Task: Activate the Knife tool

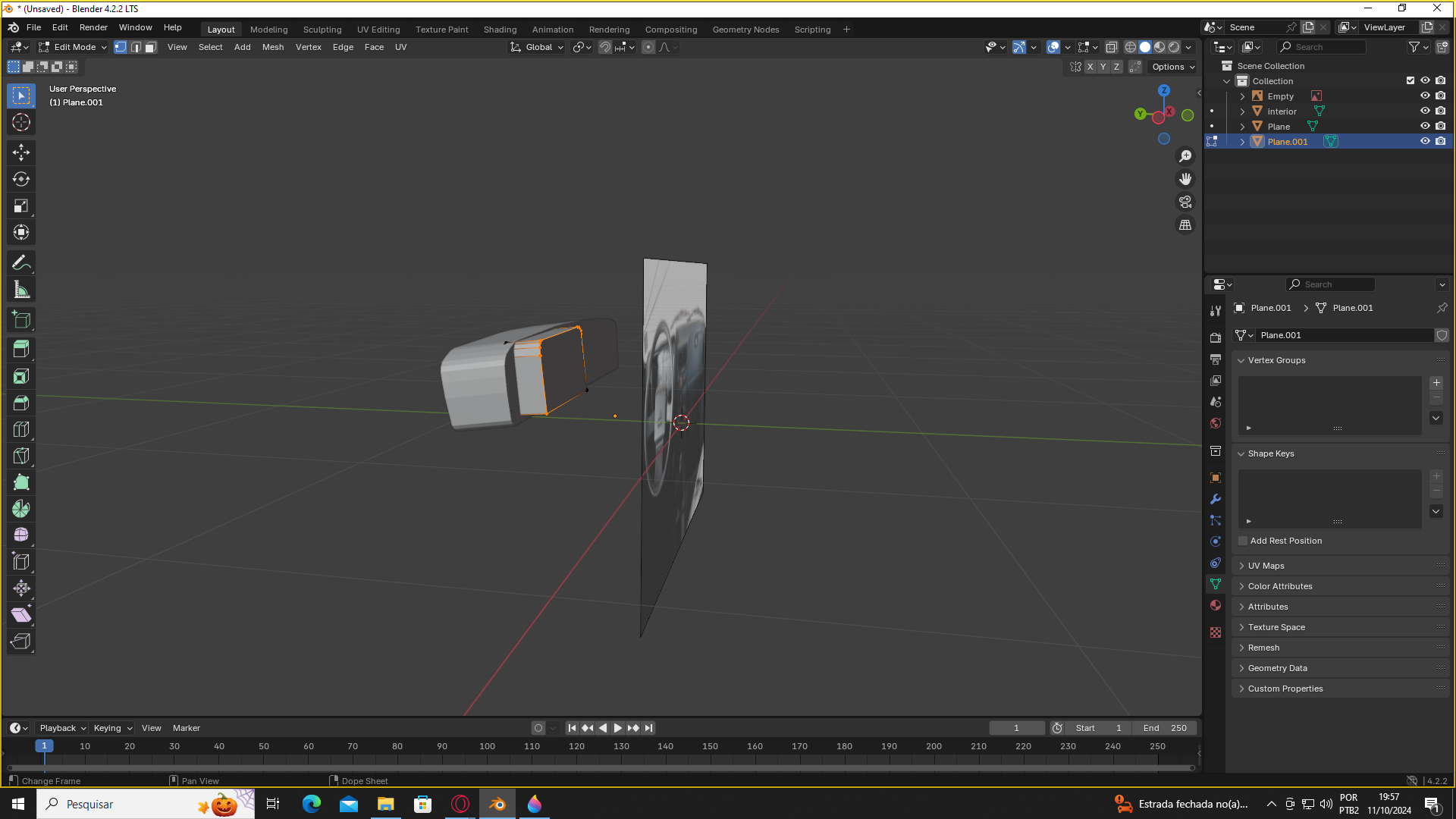Action: [x=21, y=456]
